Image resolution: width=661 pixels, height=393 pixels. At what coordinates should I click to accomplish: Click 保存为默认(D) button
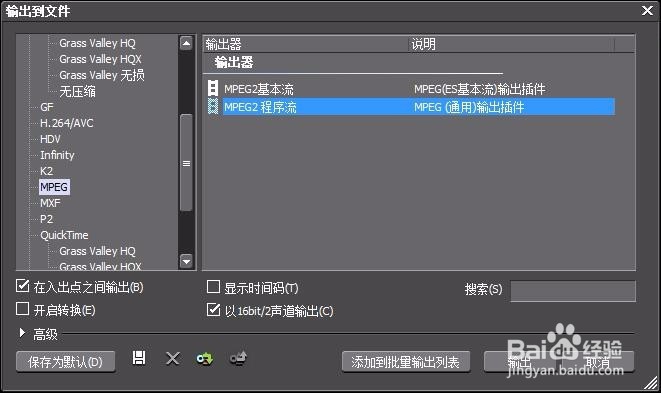(65, 362)
